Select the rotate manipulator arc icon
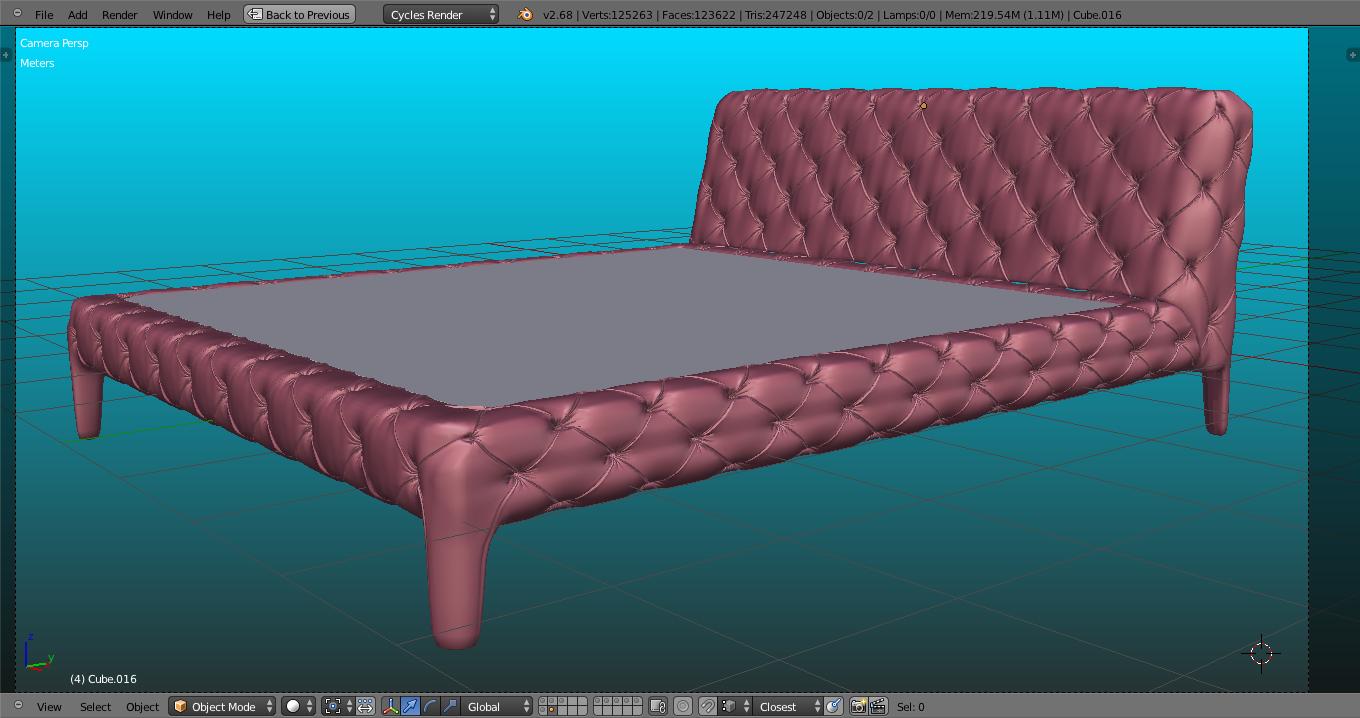This screenshot has height=718, width=1360. [430, 706]
